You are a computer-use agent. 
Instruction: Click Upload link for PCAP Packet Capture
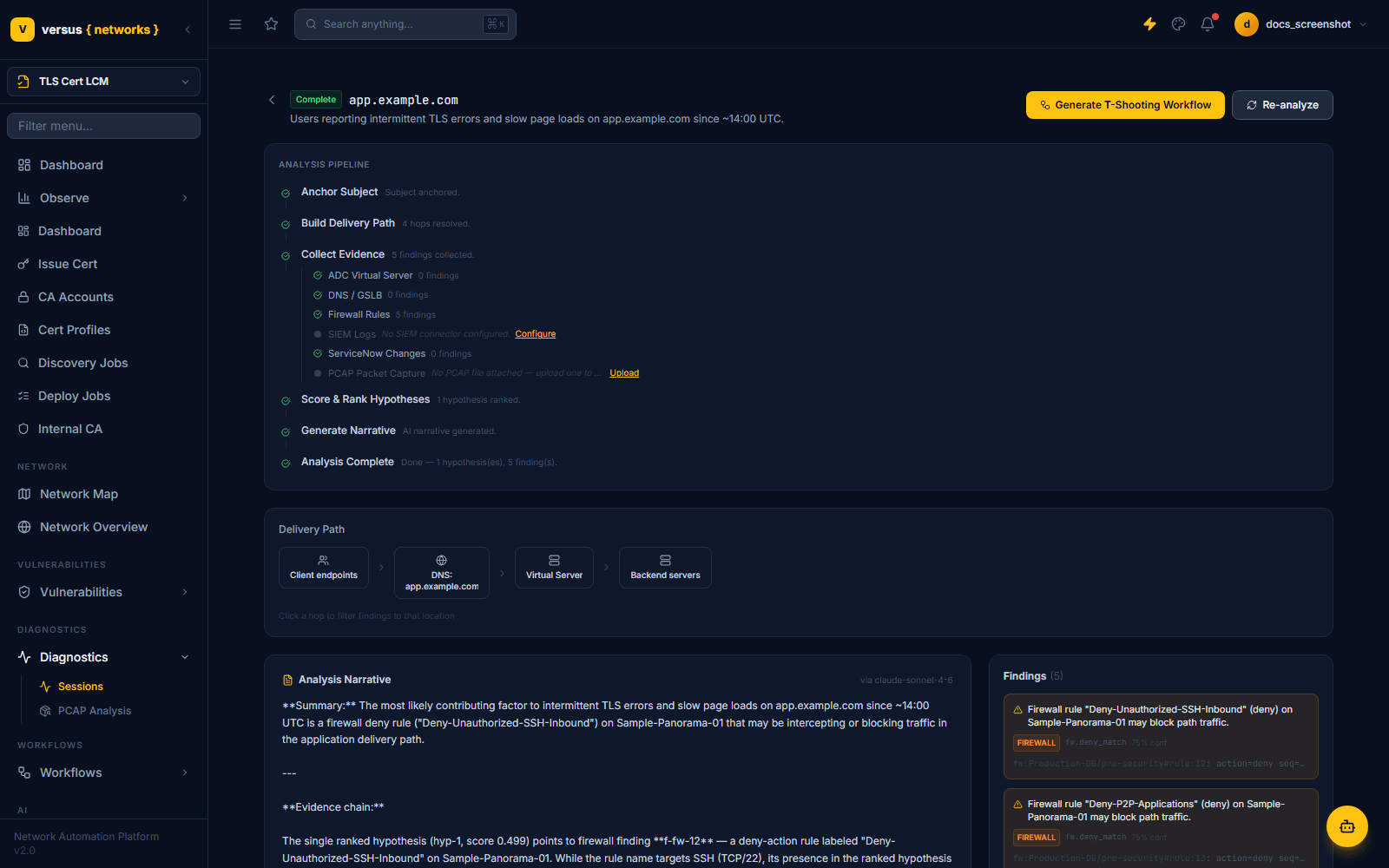pos(624,373)
